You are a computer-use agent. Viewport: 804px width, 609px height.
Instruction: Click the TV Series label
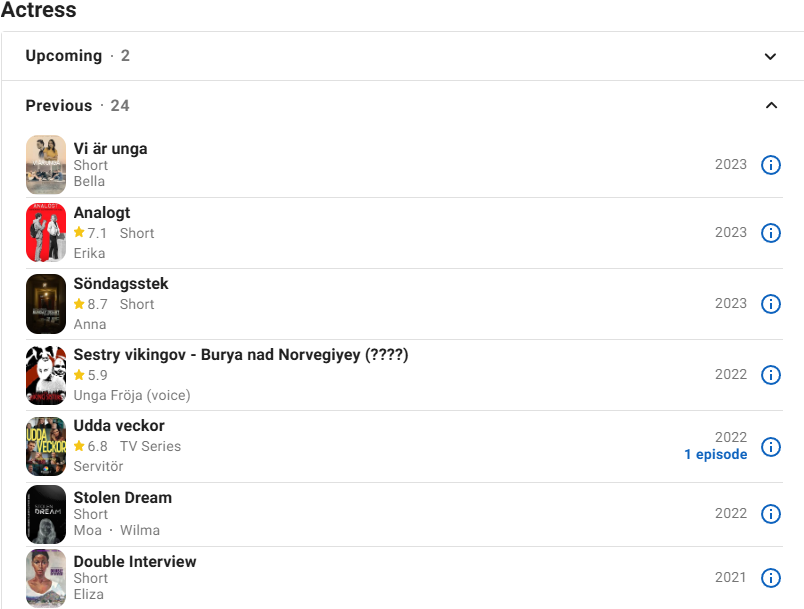coord(150,446)
